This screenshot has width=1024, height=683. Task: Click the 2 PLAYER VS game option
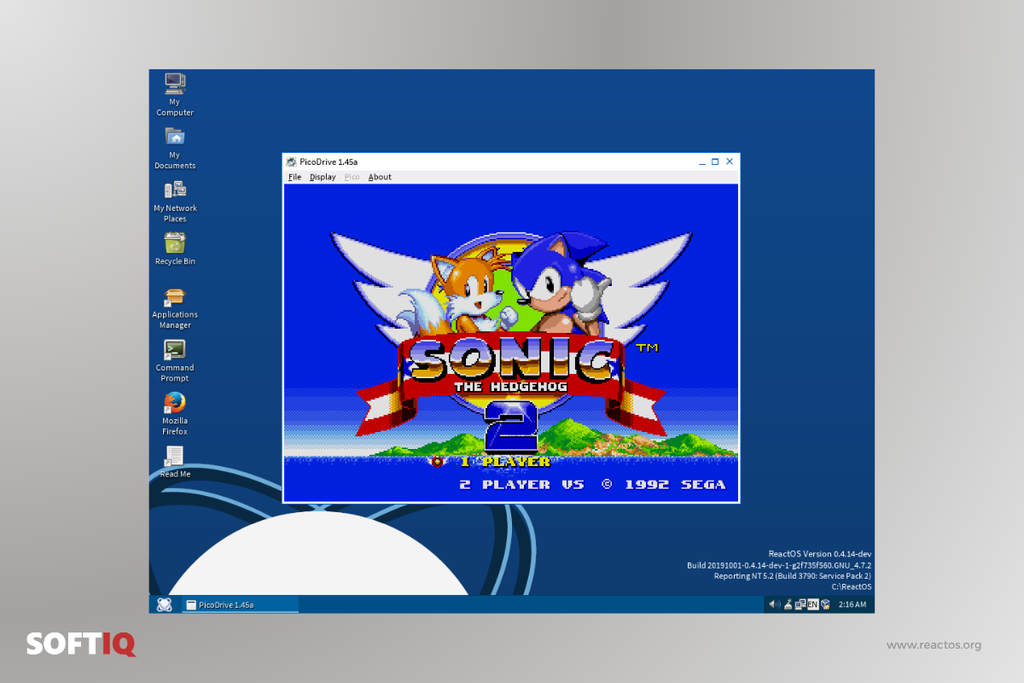pos(522,484)
